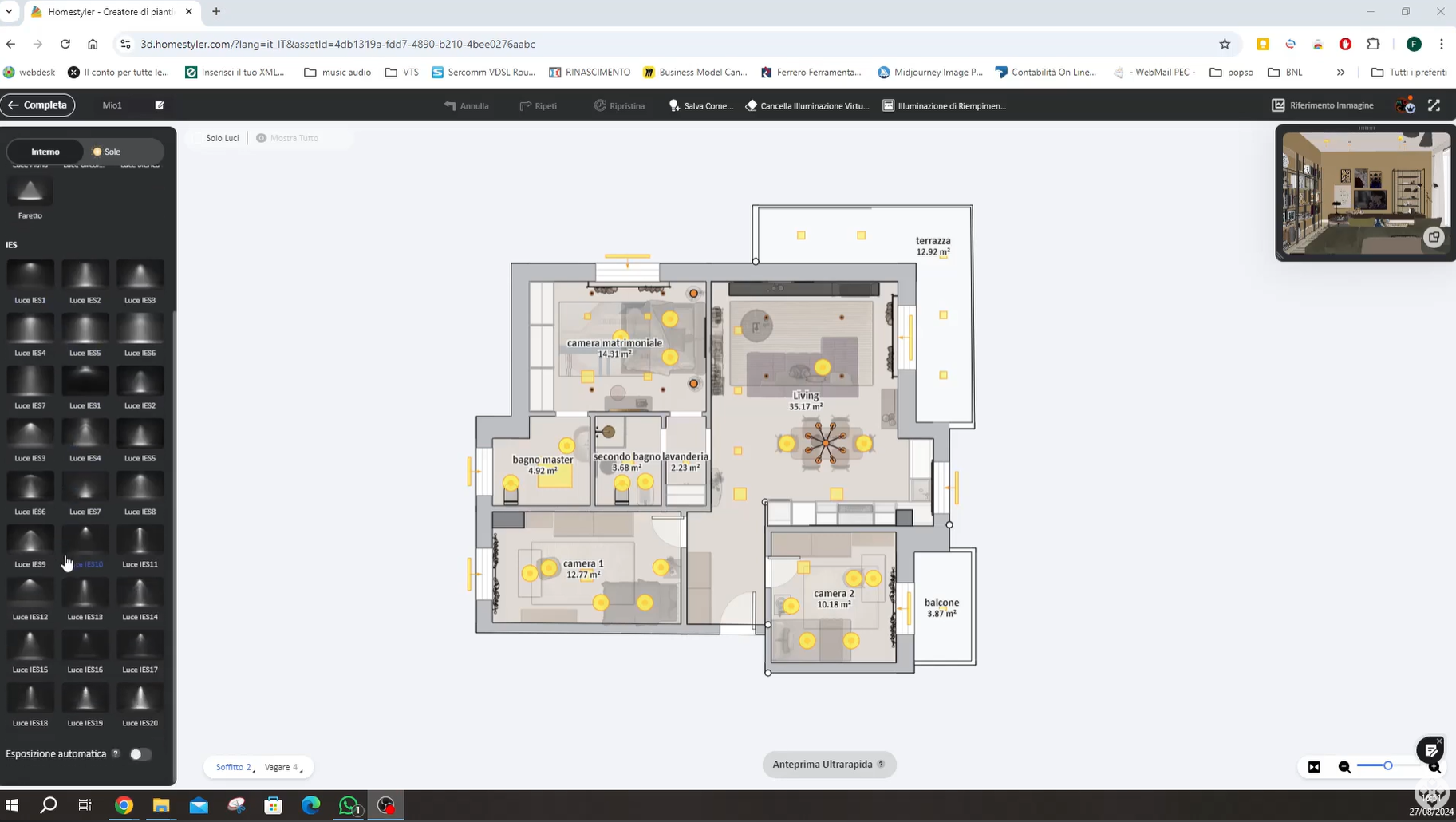Open the Soffitto 2 dropdown
The image size is (1456, 822).
click(x=235, y=767)
